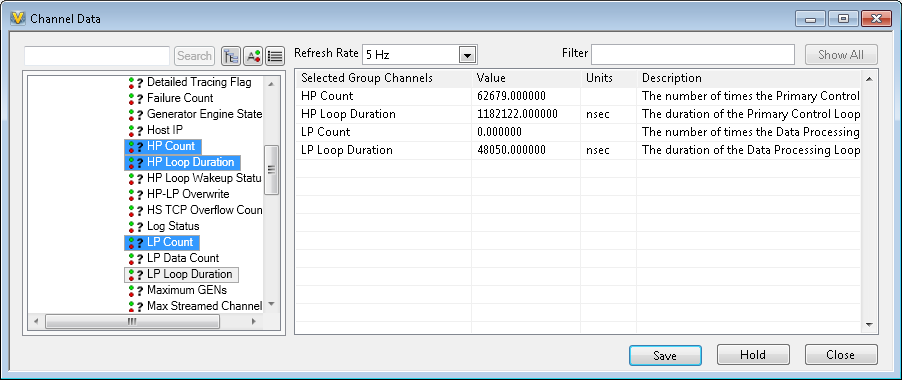This screenshot has height=380, width=902.
Task: Click tree scrollbar up arrow
Action: [x=272, y=84]
